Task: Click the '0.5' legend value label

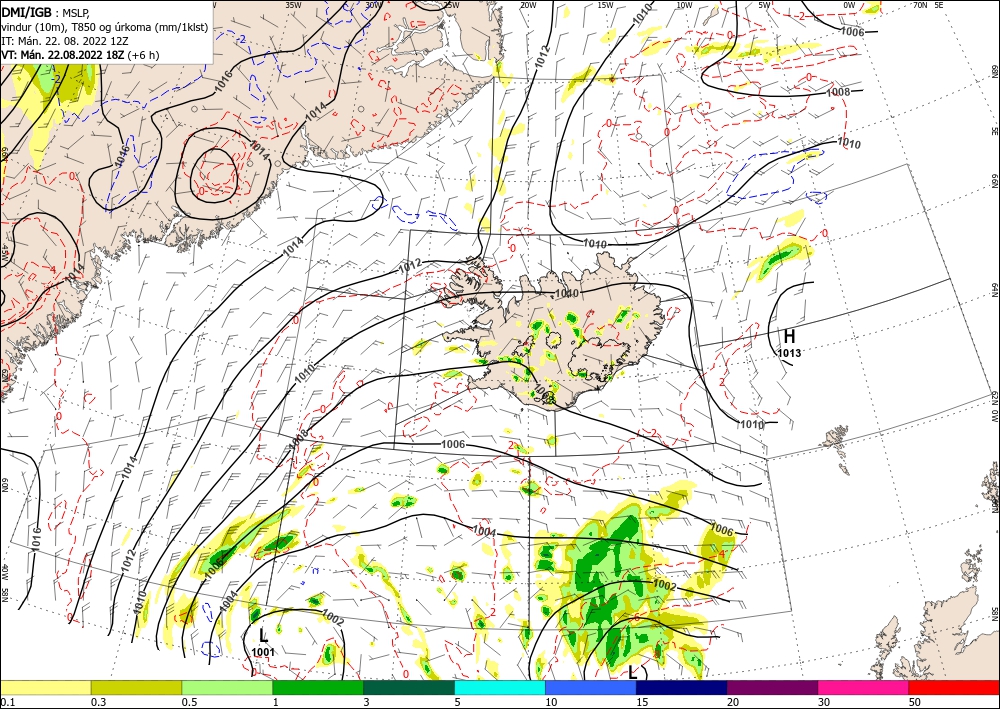Action: pyautogui.click(x=188, y=702)
